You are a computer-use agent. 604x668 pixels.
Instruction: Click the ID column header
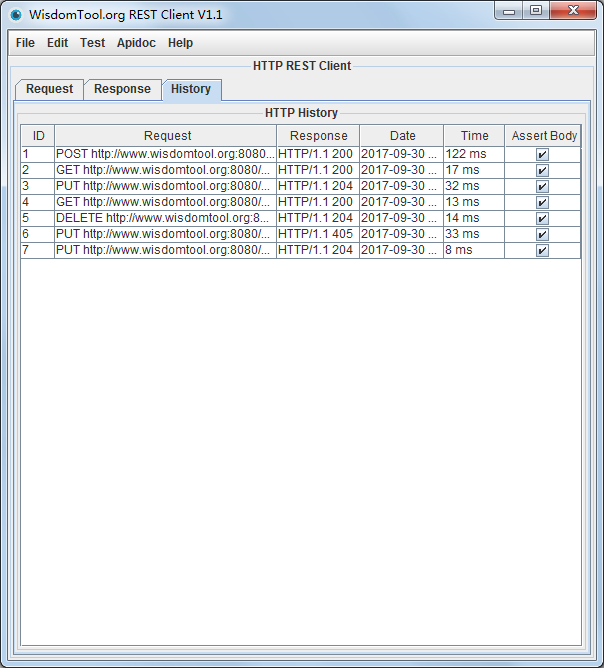(x=38, y=135)
